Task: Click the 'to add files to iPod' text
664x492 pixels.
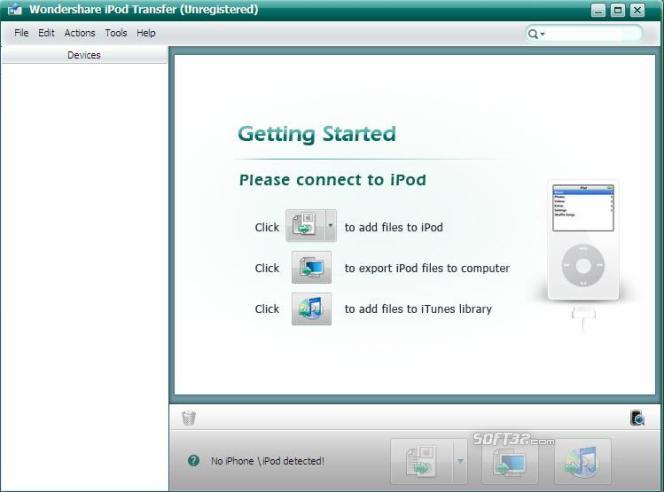Action: click(394, 227)
